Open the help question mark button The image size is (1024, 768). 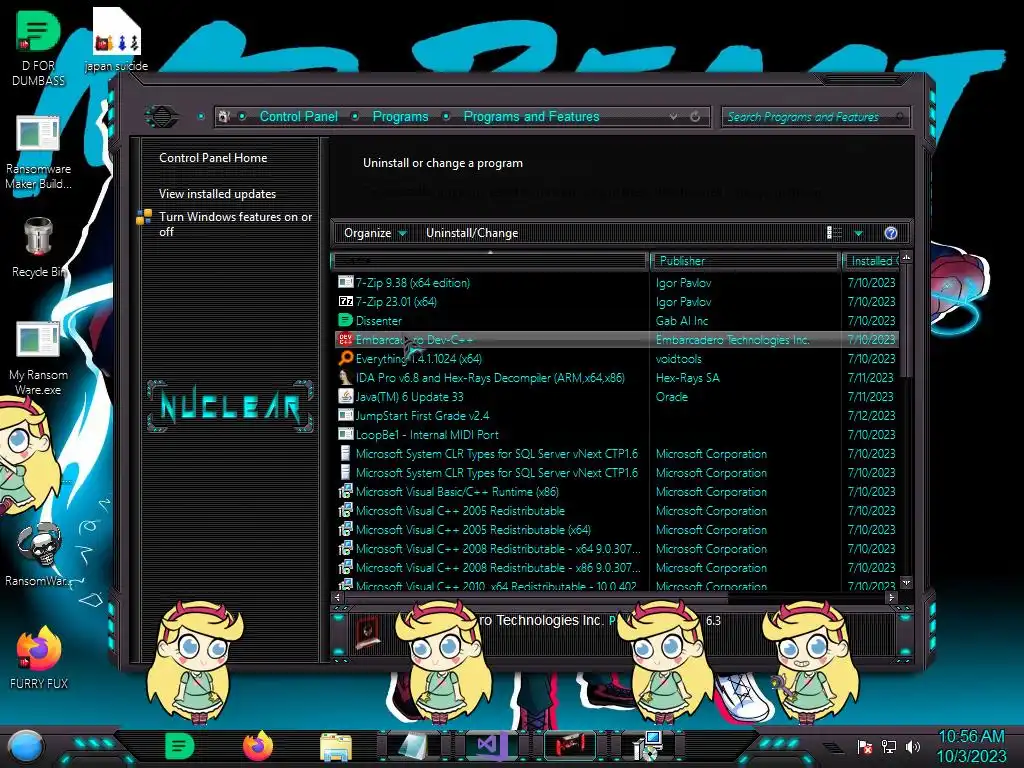[x=891, y=233]
